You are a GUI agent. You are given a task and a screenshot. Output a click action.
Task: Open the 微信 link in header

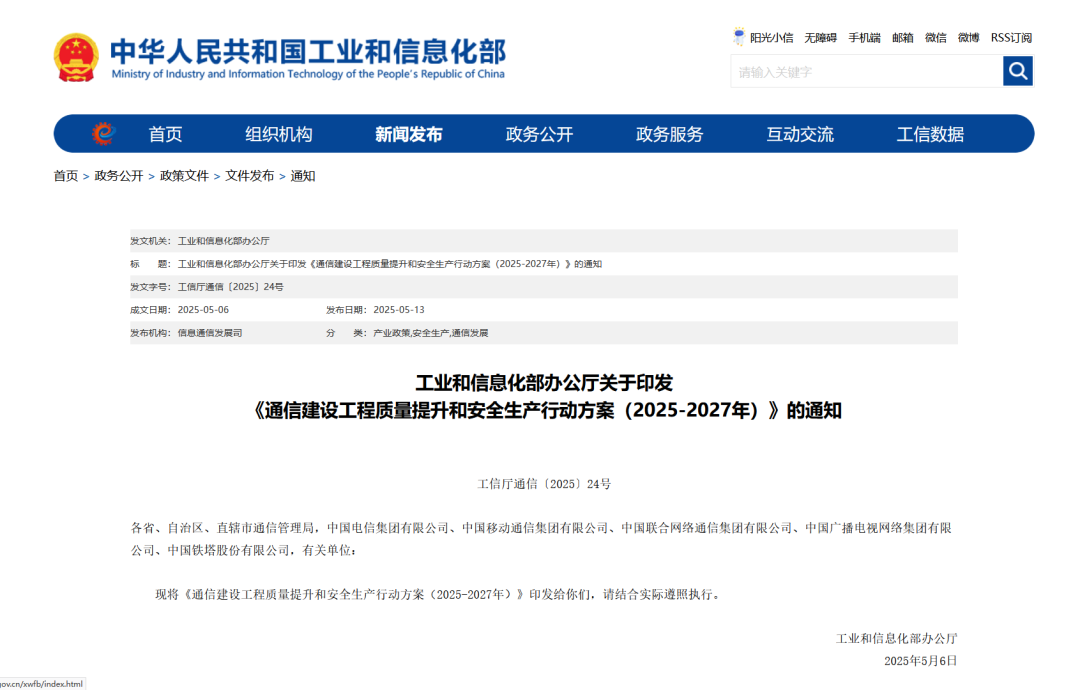coord(935,38)
